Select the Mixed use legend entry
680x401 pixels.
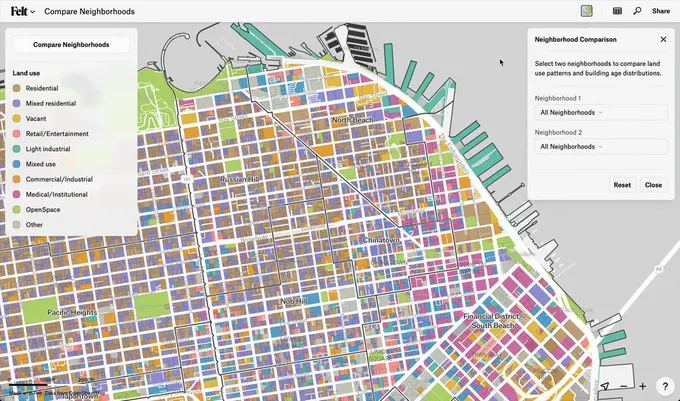34,164
